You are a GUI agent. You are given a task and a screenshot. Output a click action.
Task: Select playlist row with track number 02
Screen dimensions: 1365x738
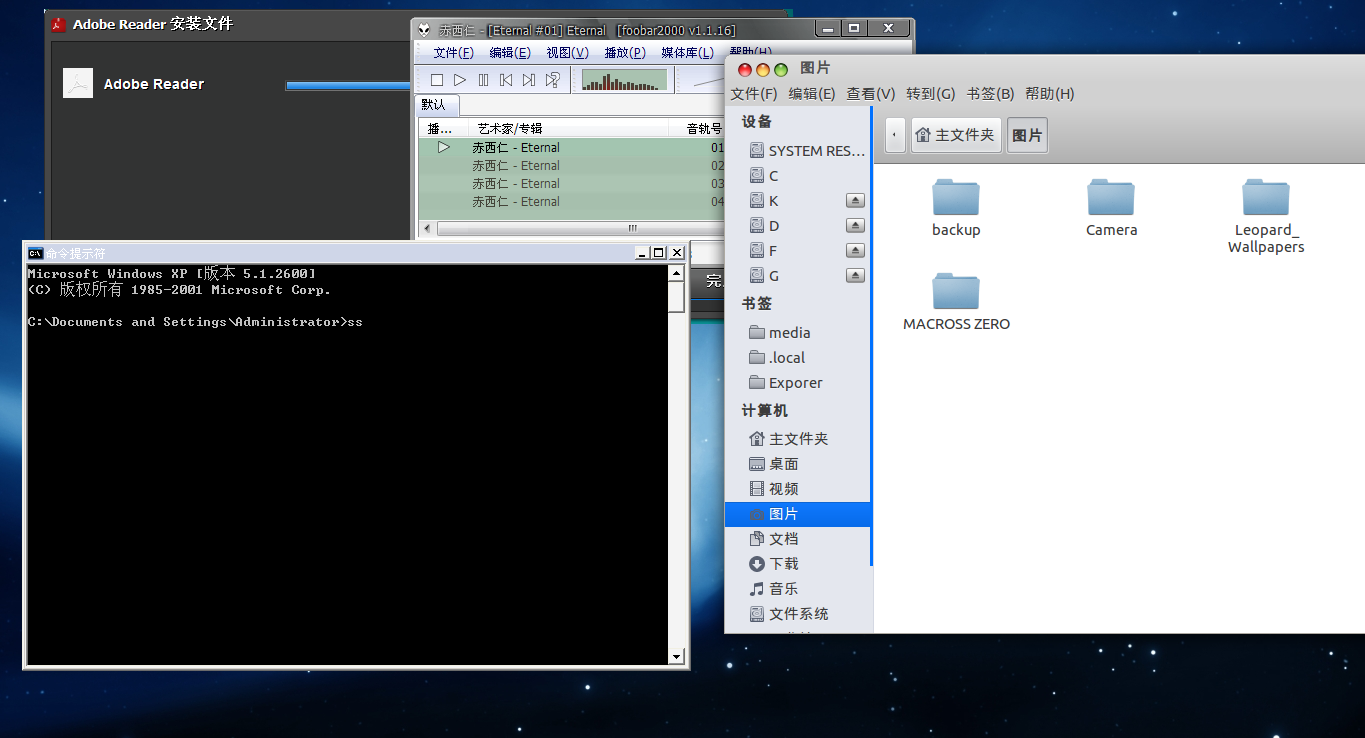pos(571,166)
